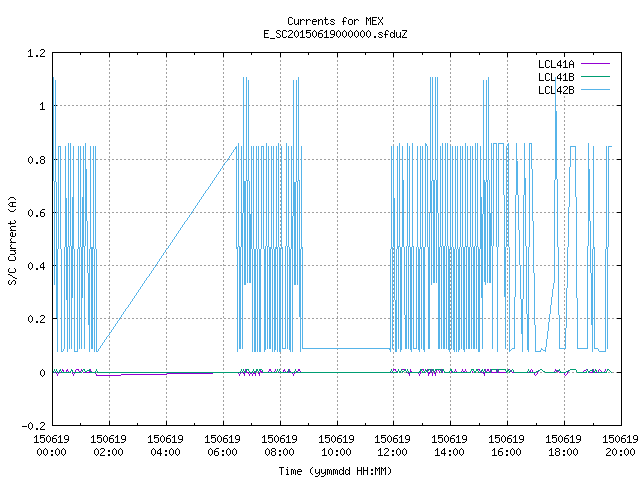640x480 pixels.
Task: Click the green LCL41B legend line
Action: (595, 77)
